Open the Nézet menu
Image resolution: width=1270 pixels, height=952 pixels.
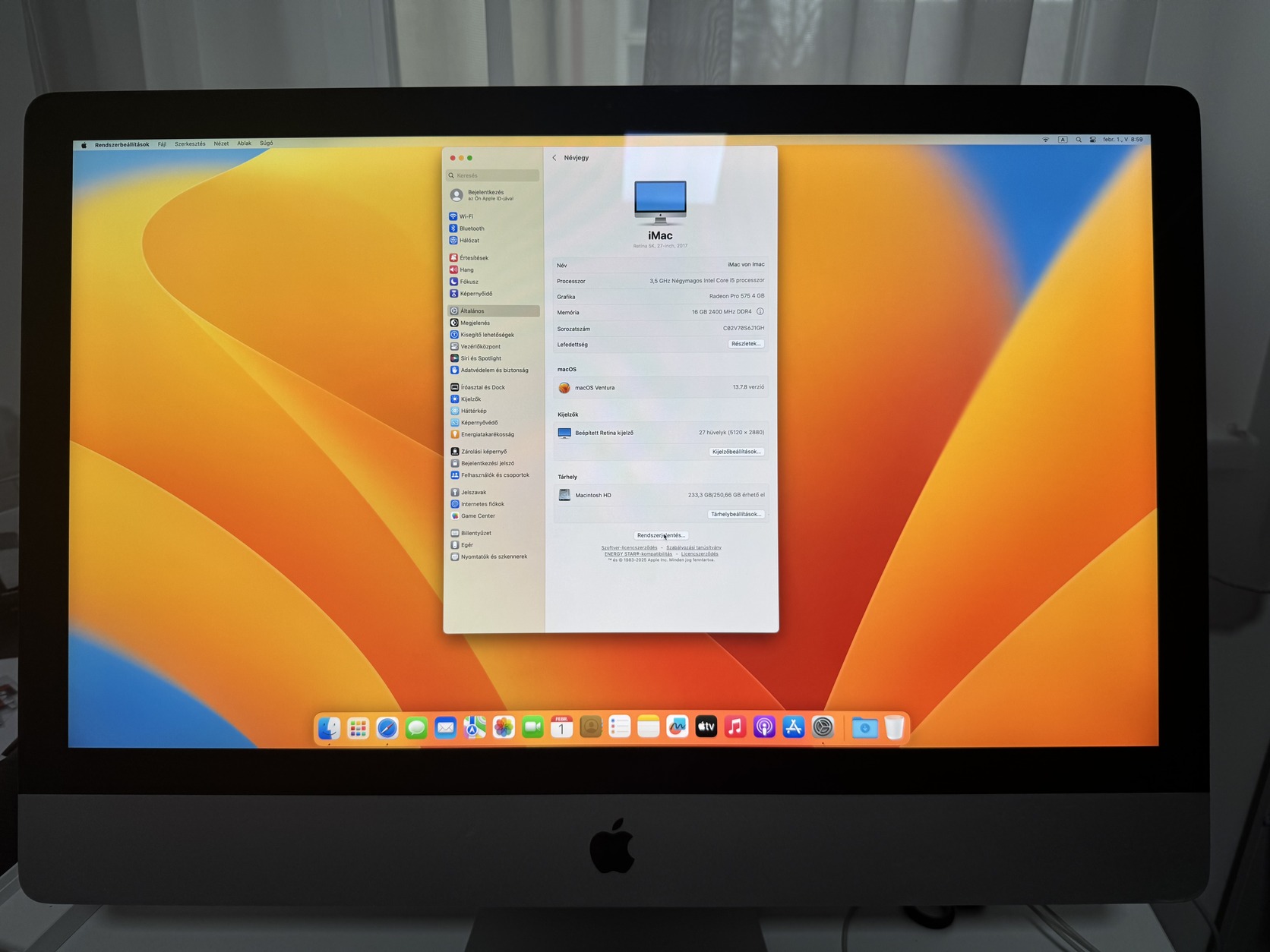221,143
